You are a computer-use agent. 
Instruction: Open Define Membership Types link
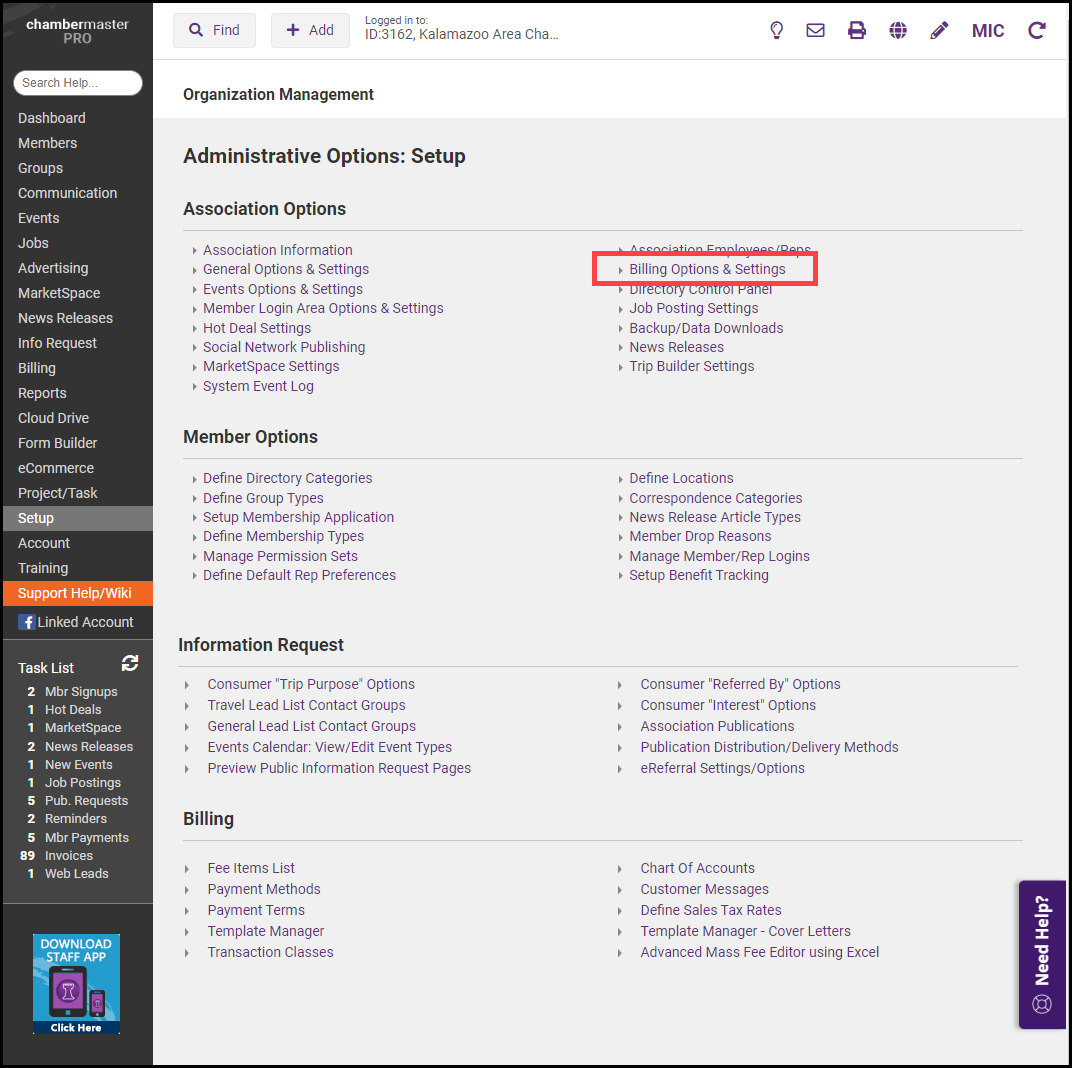click(283, 536)
